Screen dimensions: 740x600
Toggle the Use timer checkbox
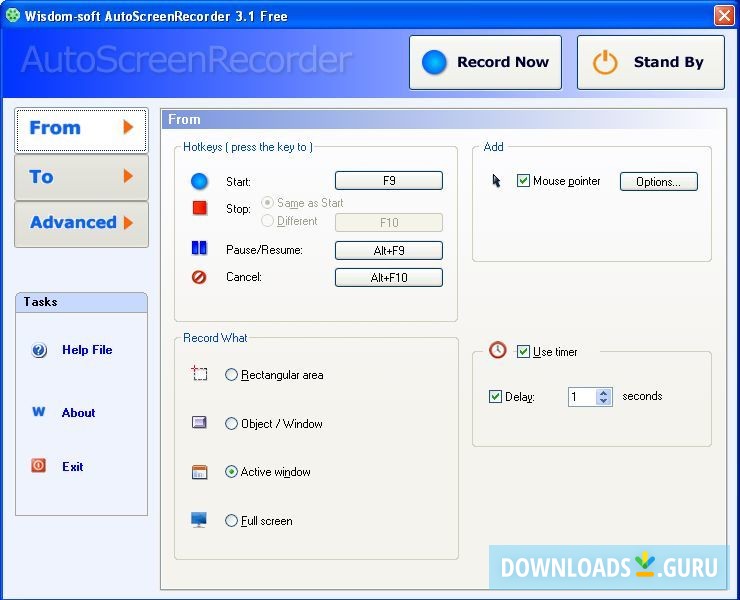[523, 351]
